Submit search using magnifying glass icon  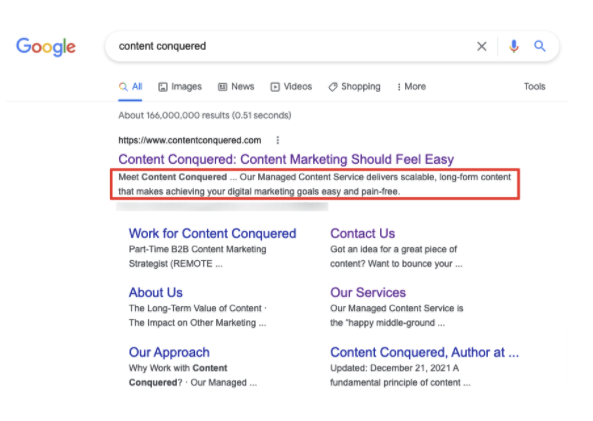(540, 46)
